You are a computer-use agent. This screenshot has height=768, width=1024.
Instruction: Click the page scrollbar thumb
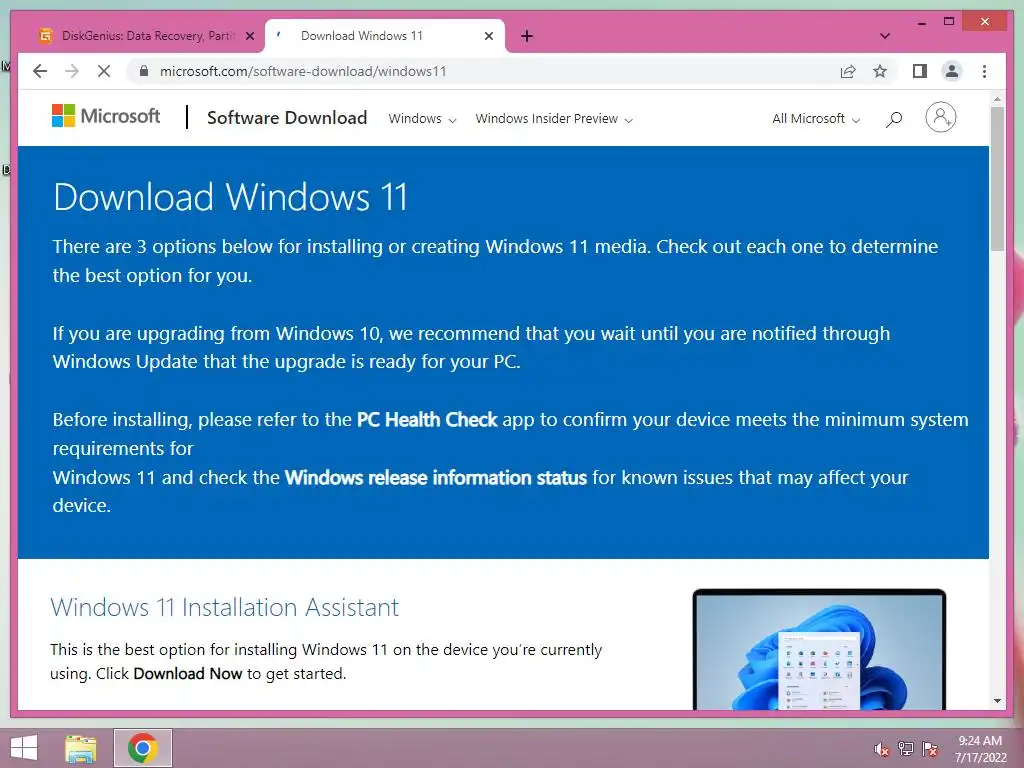tap(997, 178)
